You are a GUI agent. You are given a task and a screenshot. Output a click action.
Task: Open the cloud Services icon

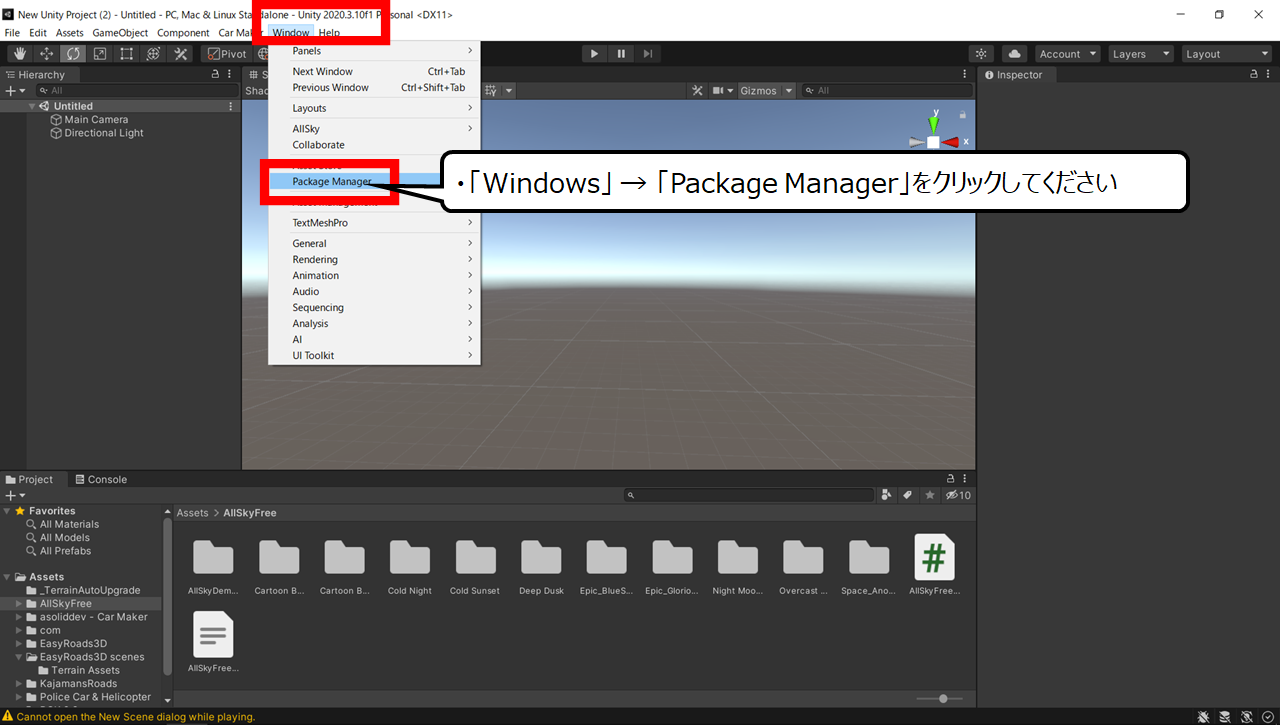pos(1015,54)
